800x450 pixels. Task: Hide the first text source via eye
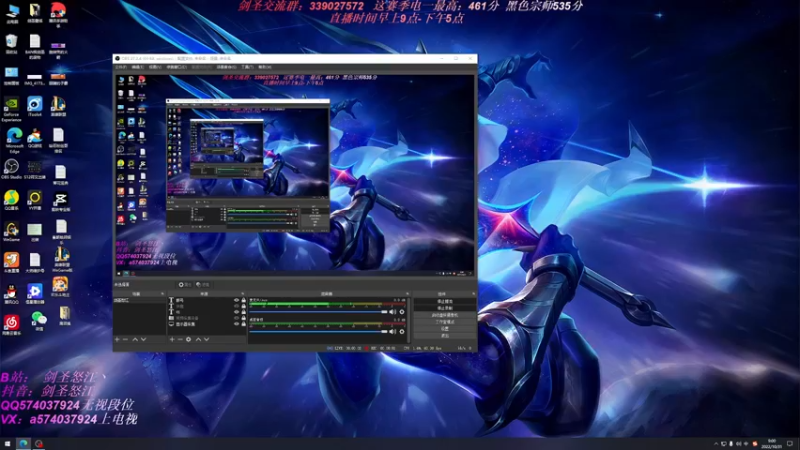[236, 301]
